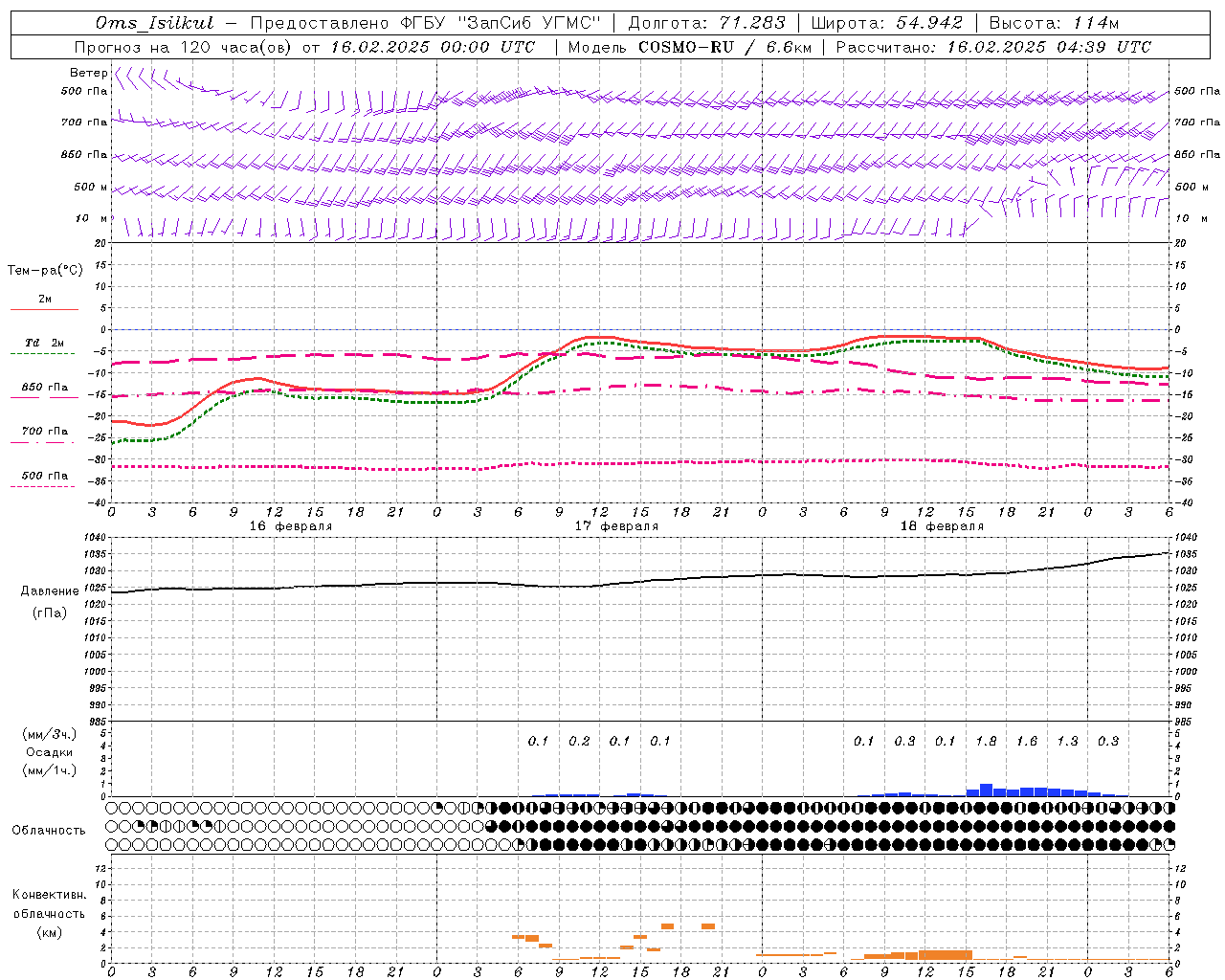Click the black surface pressure curve
1225x980 pixels.
pos(641,582)
